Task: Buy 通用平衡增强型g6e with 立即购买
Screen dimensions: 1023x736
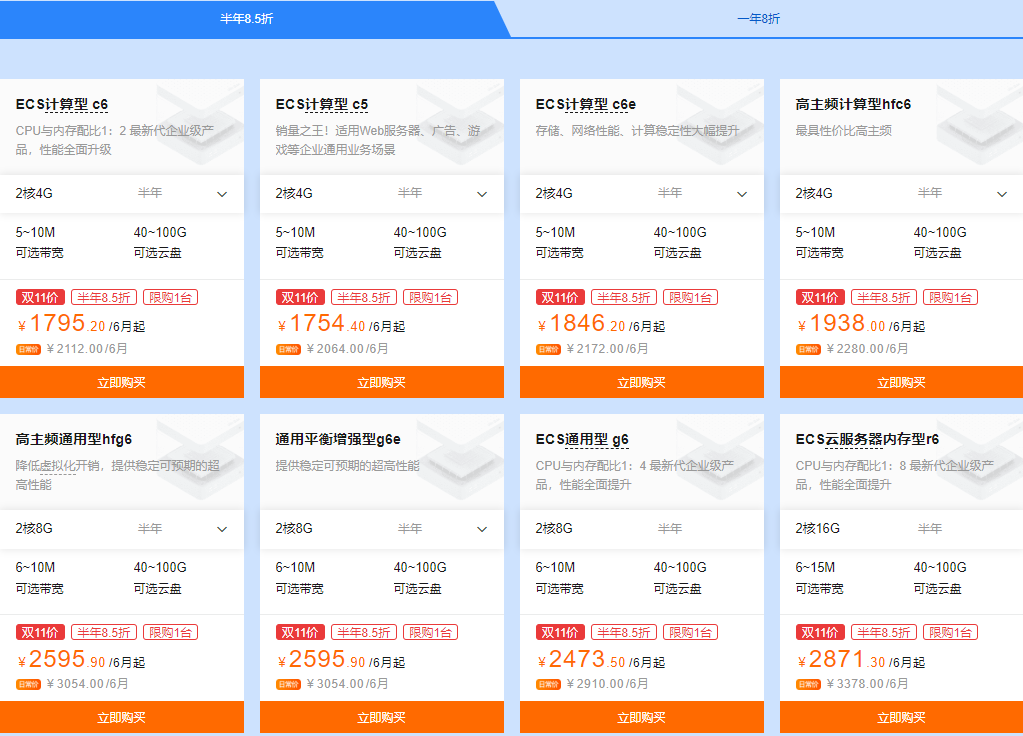Action: [x=382, y=718]
